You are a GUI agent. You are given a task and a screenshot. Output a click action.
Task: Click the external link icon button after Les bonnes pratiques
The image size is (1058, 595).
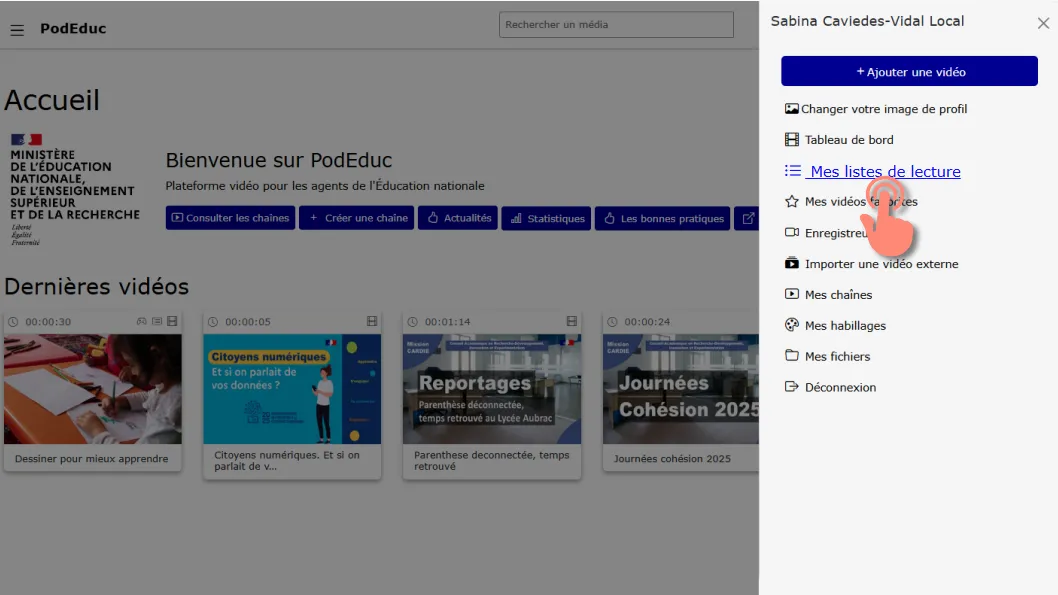747,218
